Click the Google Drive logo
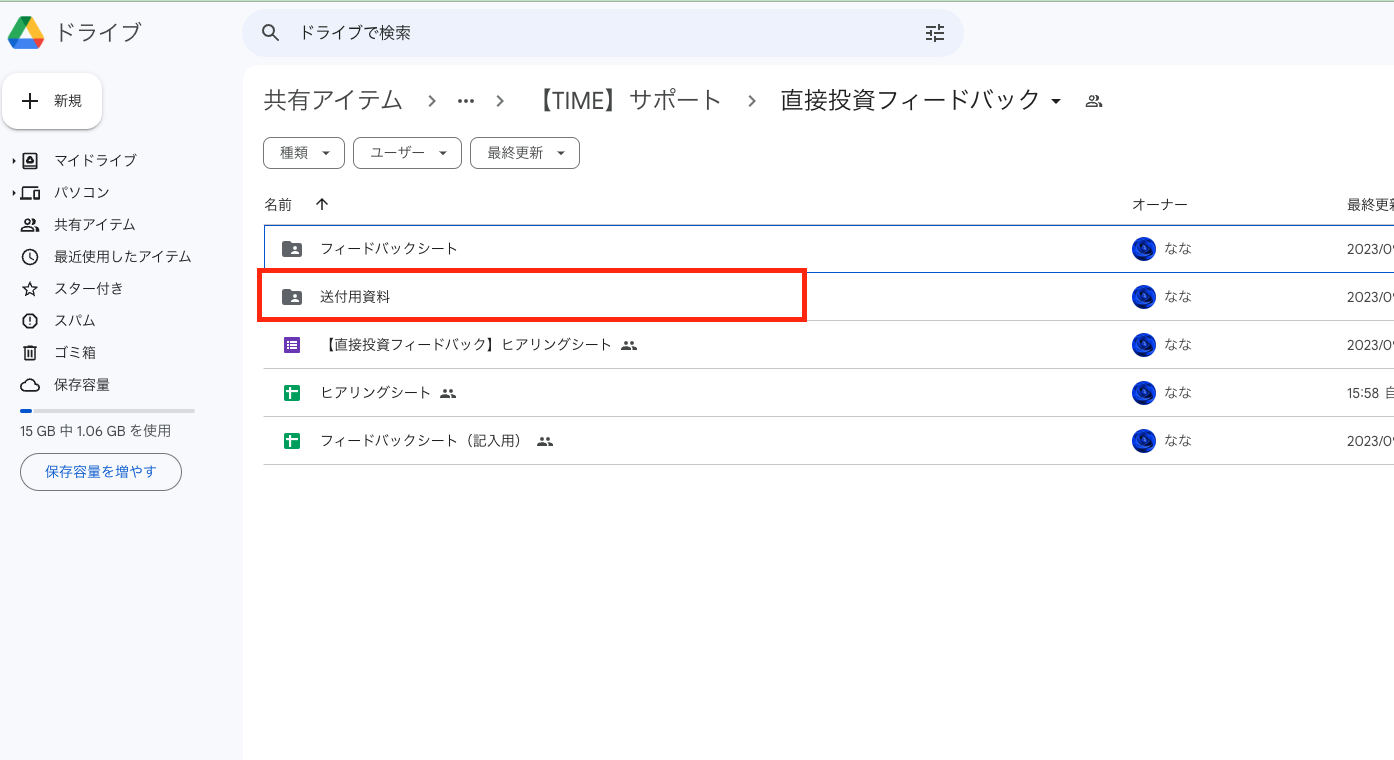 click(26, 32)
